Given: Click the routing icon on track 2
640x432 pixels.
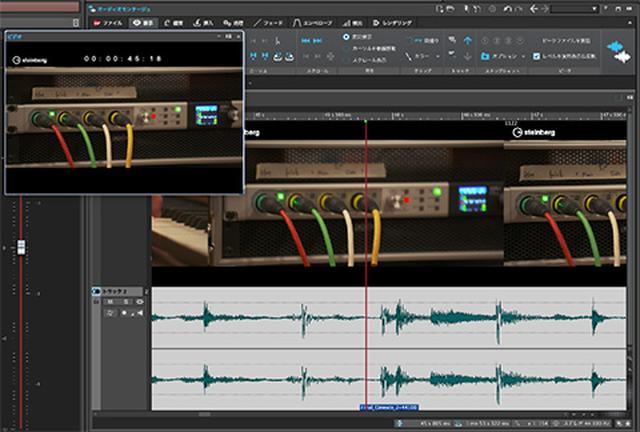Looking at the screenshot, I should click(x=110, y=313).
